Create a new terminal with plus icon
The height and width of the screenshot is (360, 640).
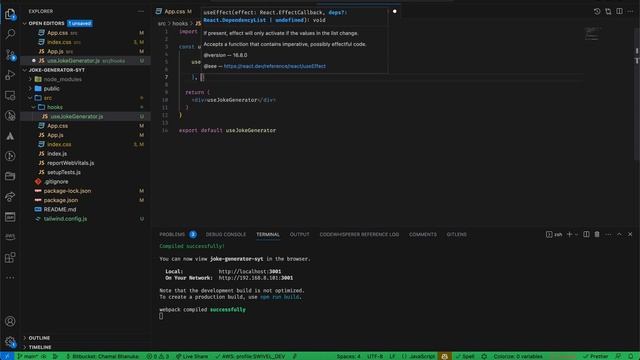pos(569,234)
